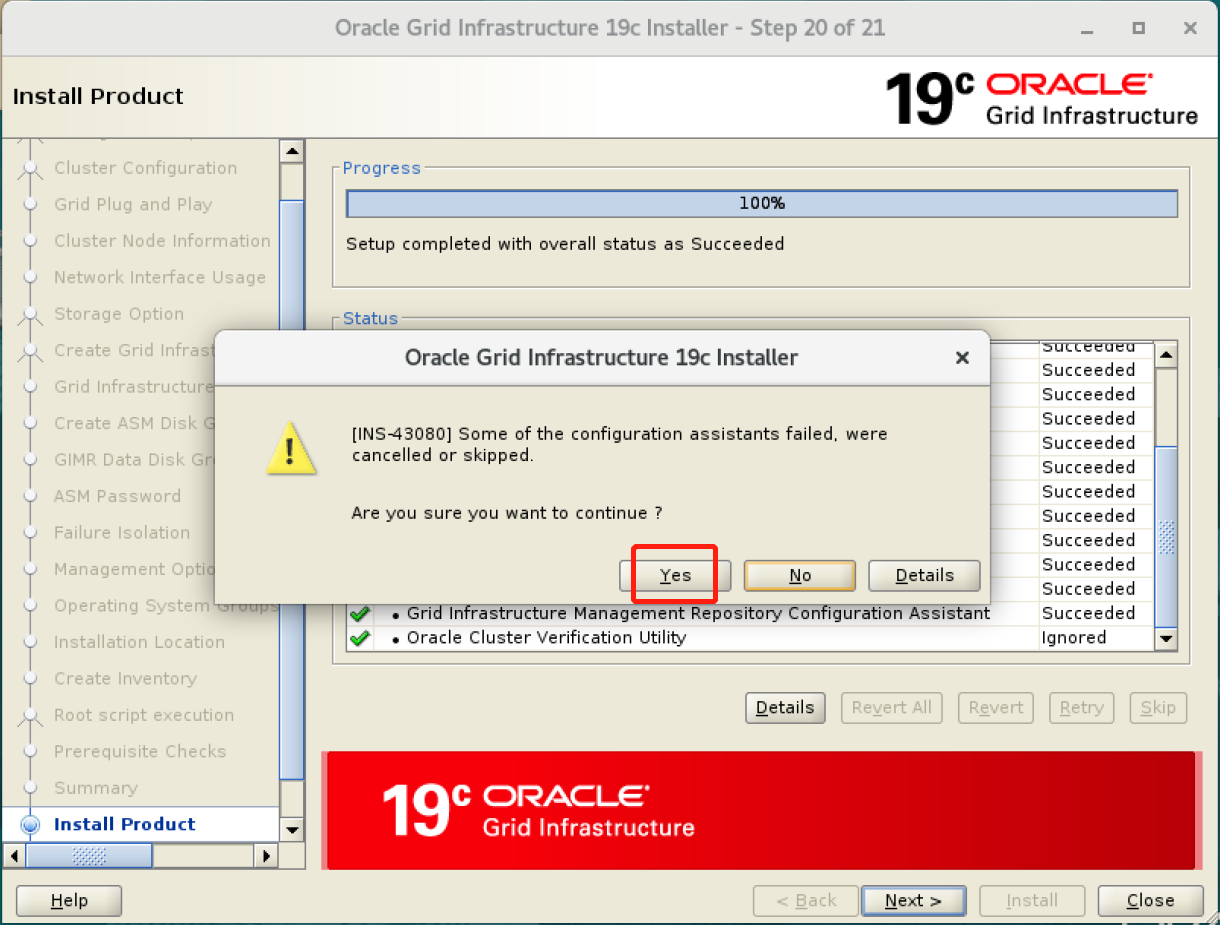Click the disabled Install button

[x=1032, y=901]
